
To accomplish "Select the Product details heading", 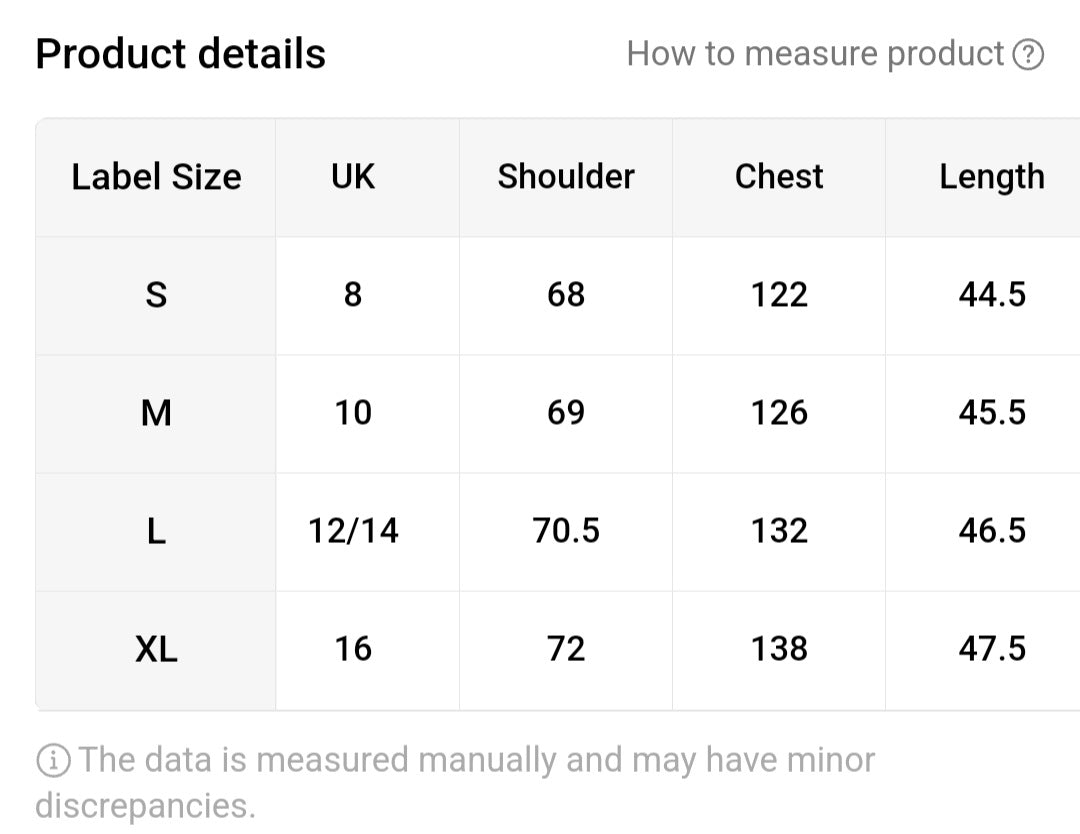I will (x=180, y=54).
